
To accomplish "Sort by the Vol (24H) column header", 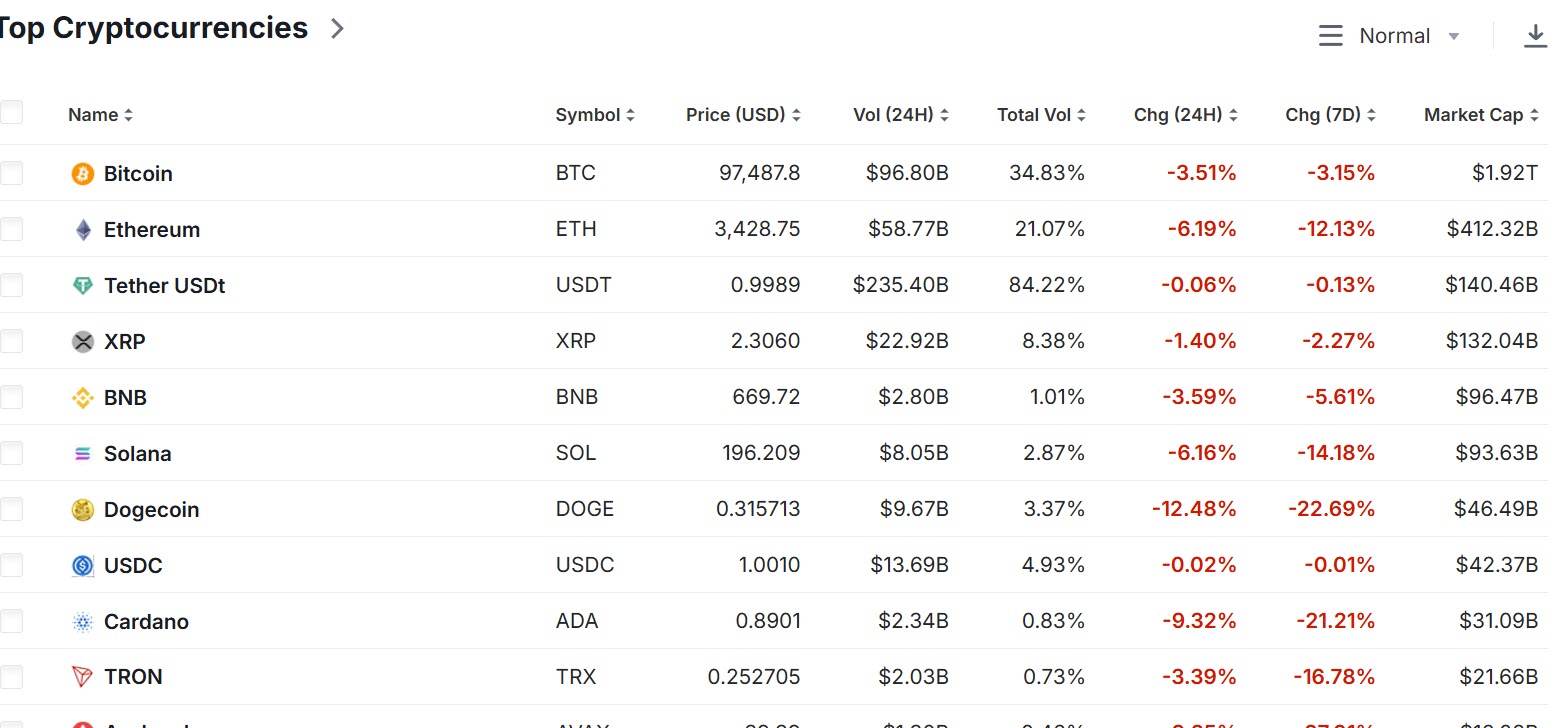I will click(901, 115).
